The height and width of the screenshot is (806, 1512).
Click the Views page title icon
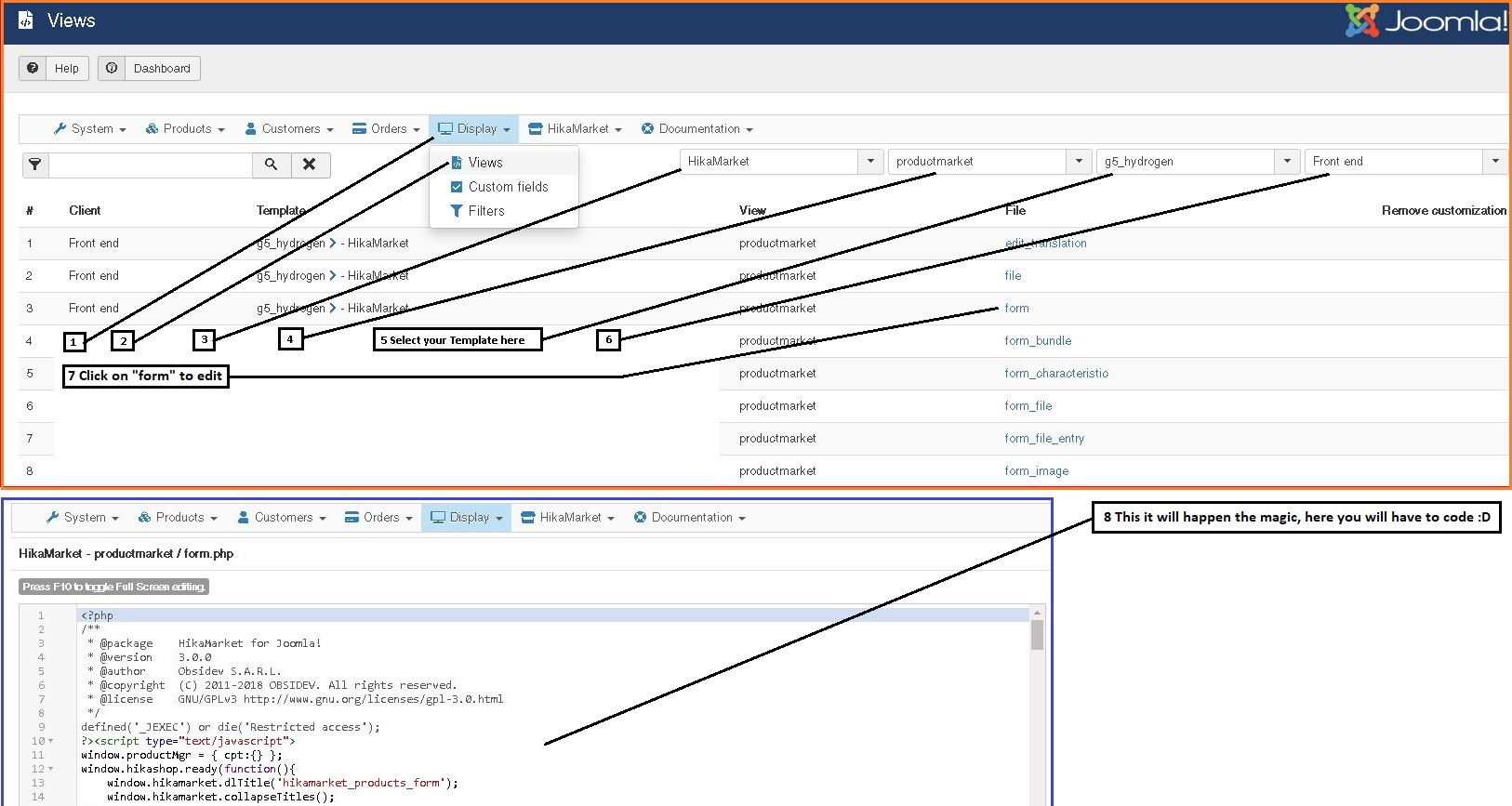tap(26, 20)
